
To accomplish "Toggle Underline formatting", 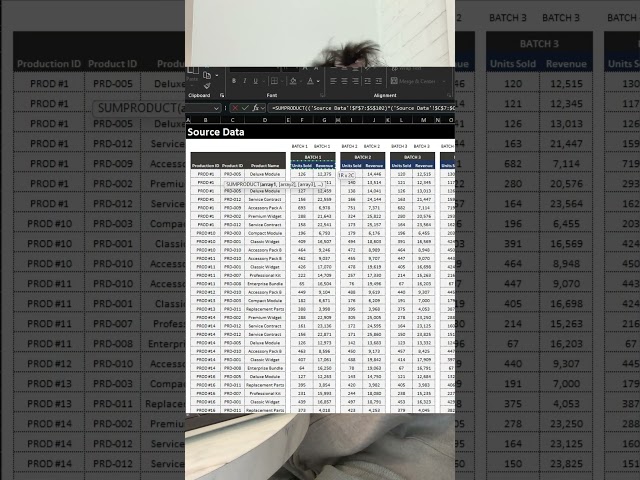I will click(255, 81).
